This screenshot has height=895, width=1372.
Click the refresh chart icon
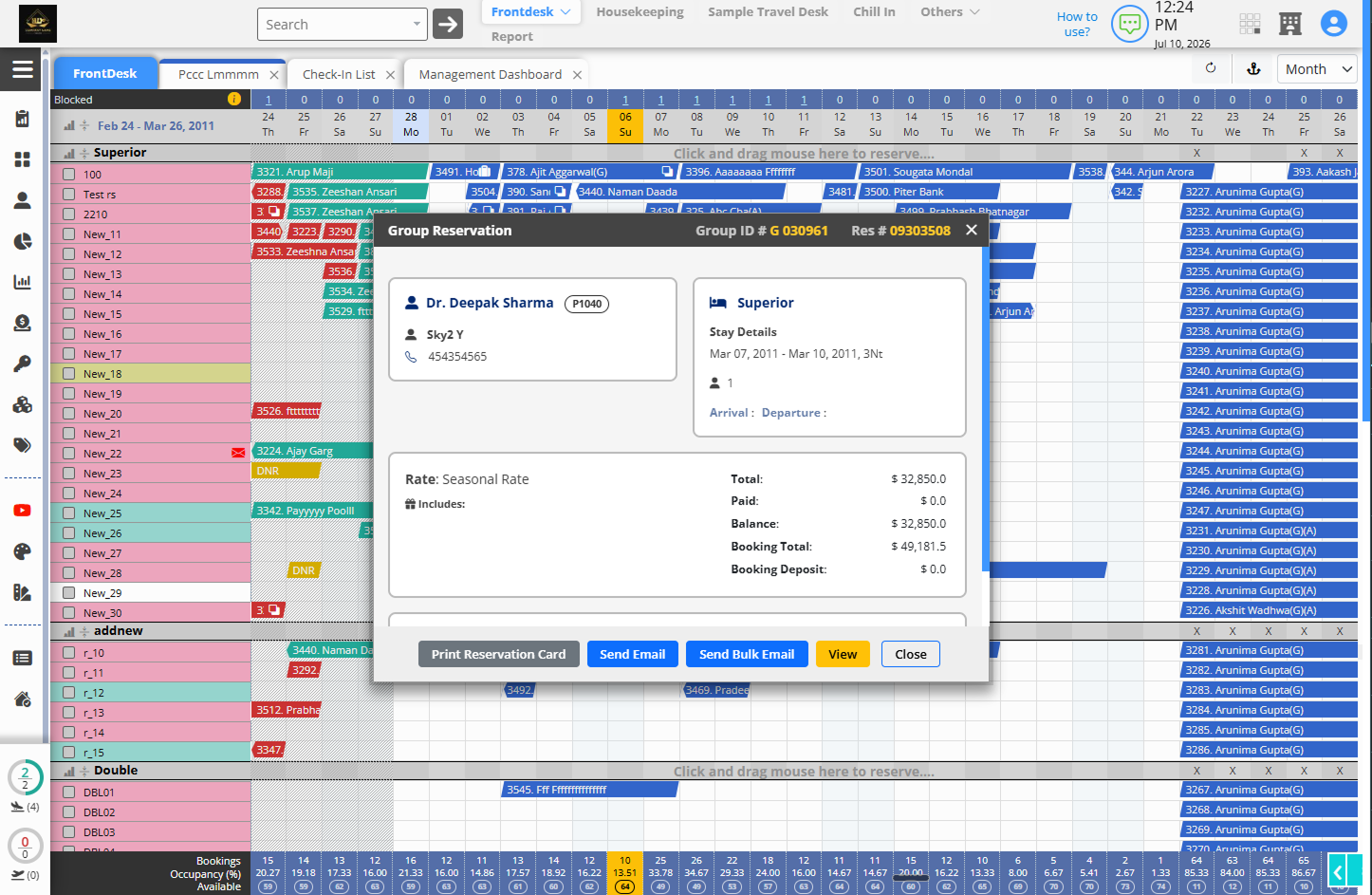tap(1211, 68)
